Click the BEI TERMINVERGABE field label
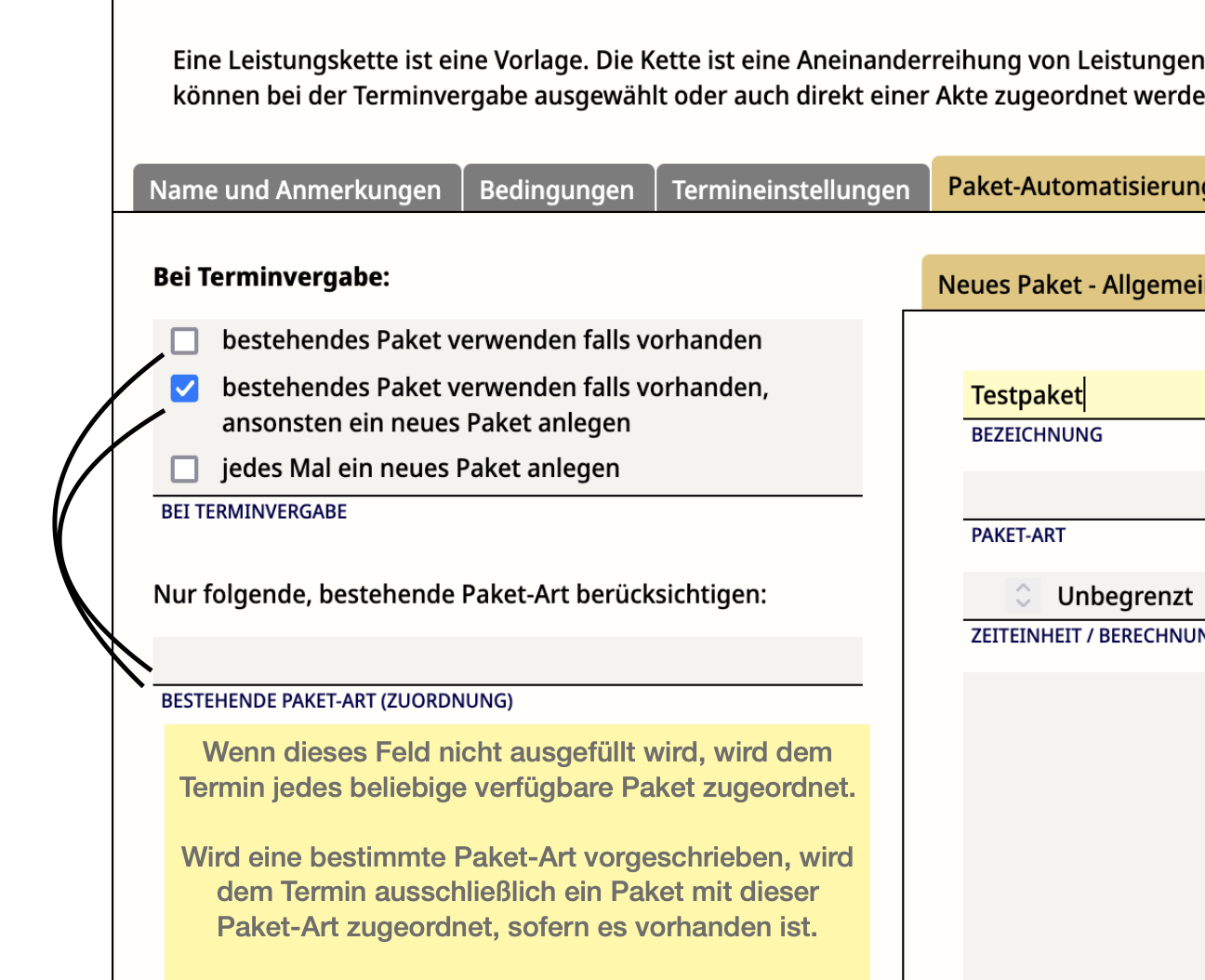The image size is (1205, 980). pos(254,511)
